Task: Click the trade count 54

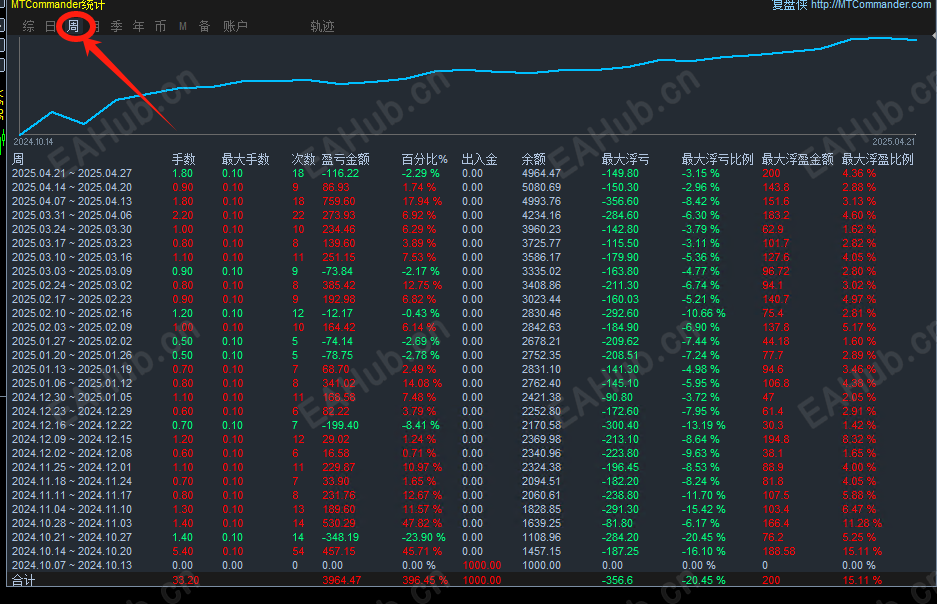Action: click(298, 551)
